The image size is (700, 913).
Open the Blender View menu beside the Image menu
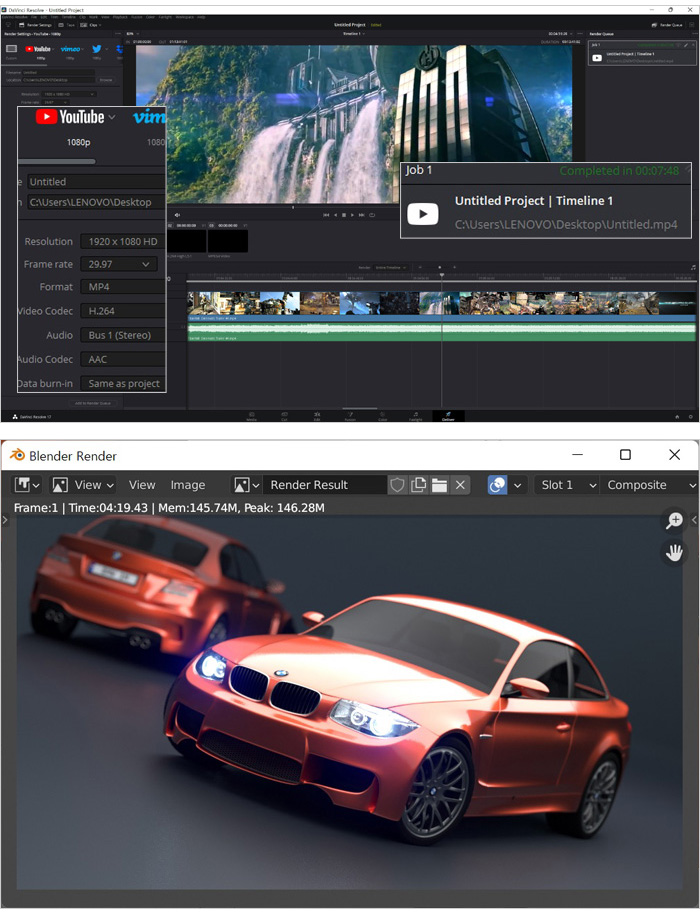[142, 484]
